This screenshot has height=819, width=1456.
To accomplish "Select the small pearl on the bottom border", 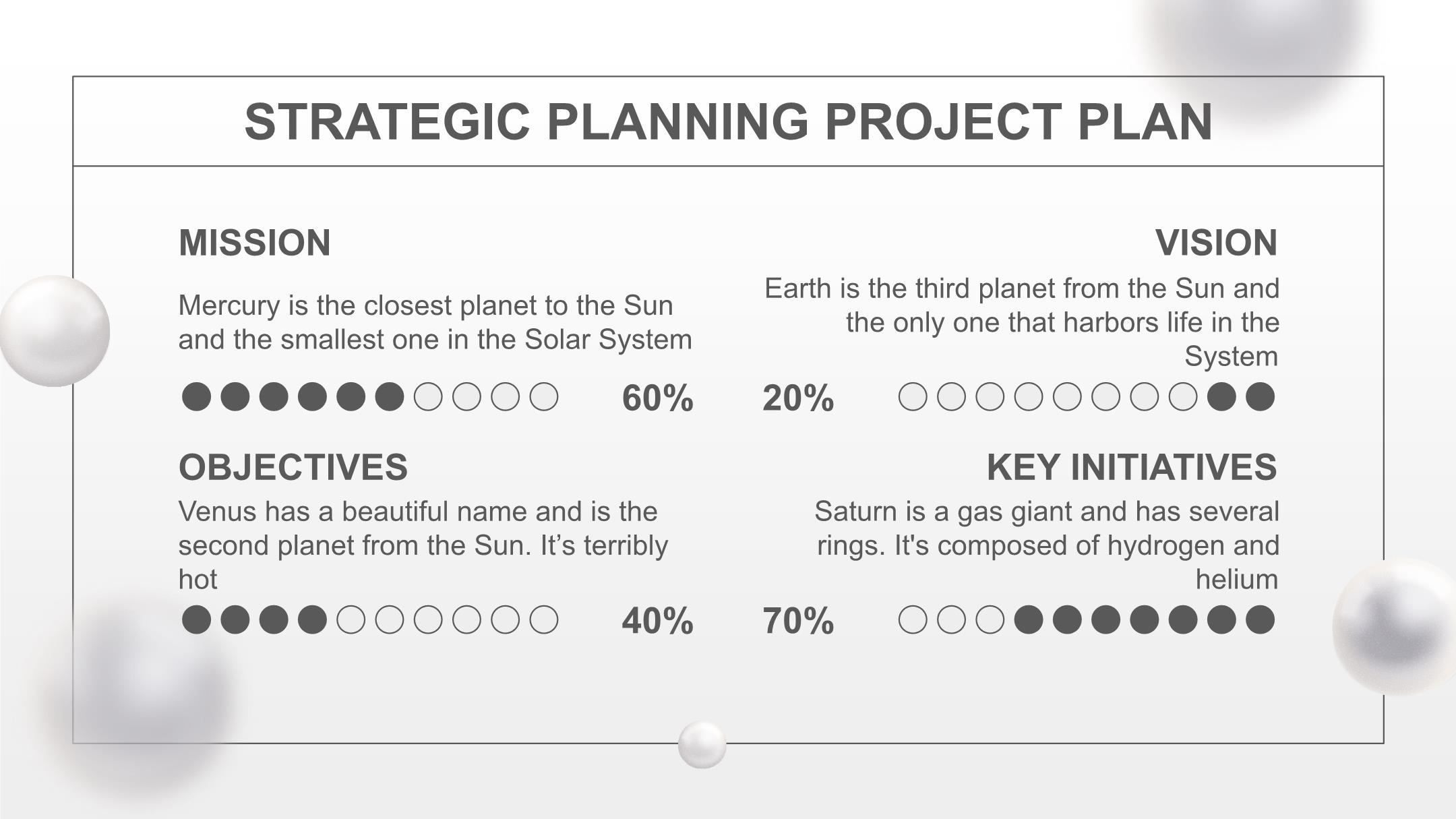I will [x=702, y=744].
